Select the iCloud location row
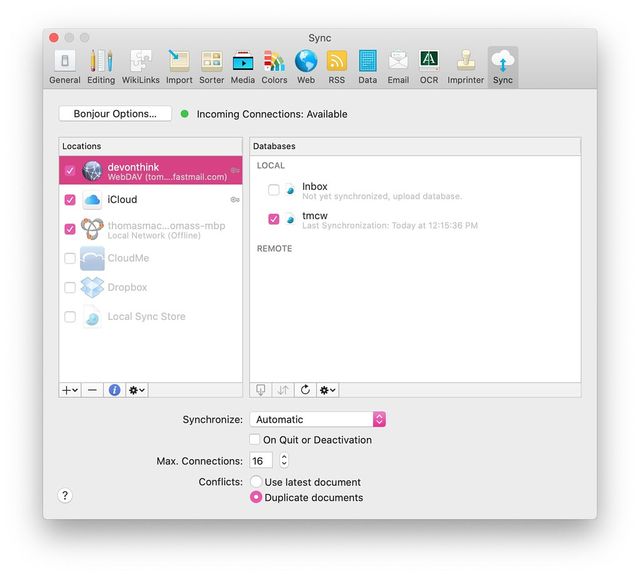Image resolution: width=640 pixels, height=576 pixels. pyautogui.click(x=151, y=200)
